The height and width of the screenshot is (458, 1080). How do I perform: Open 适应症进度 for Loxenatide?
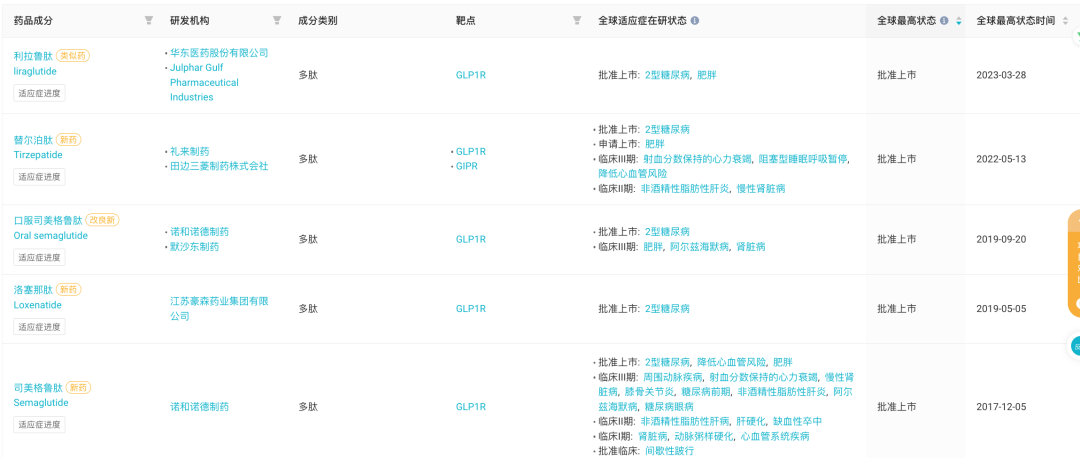point(39,326)
